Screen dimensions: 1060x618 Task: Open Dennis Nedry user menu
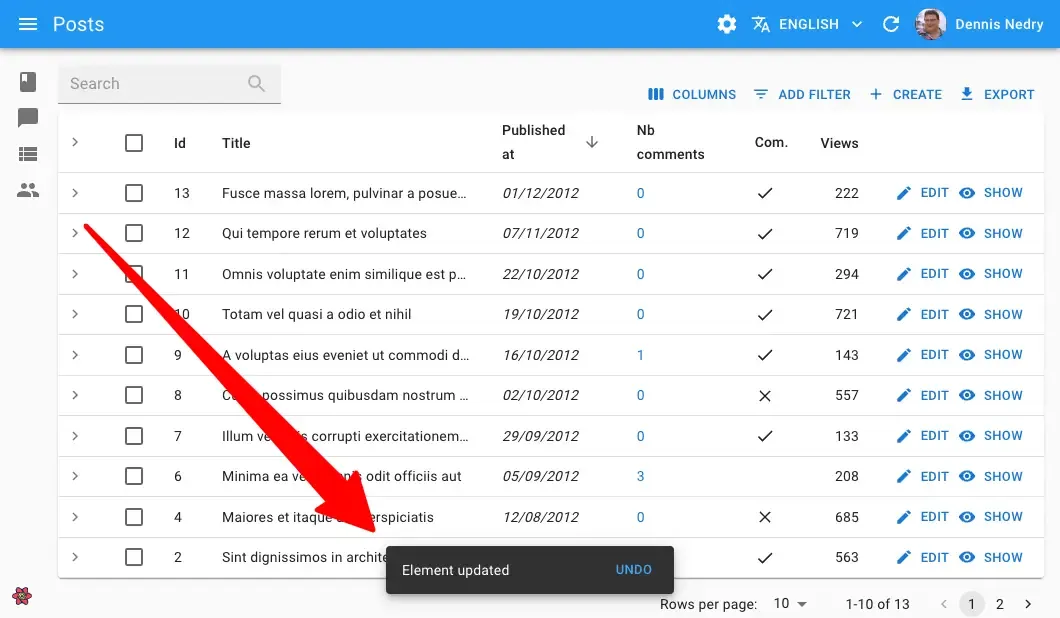(980, 24)
